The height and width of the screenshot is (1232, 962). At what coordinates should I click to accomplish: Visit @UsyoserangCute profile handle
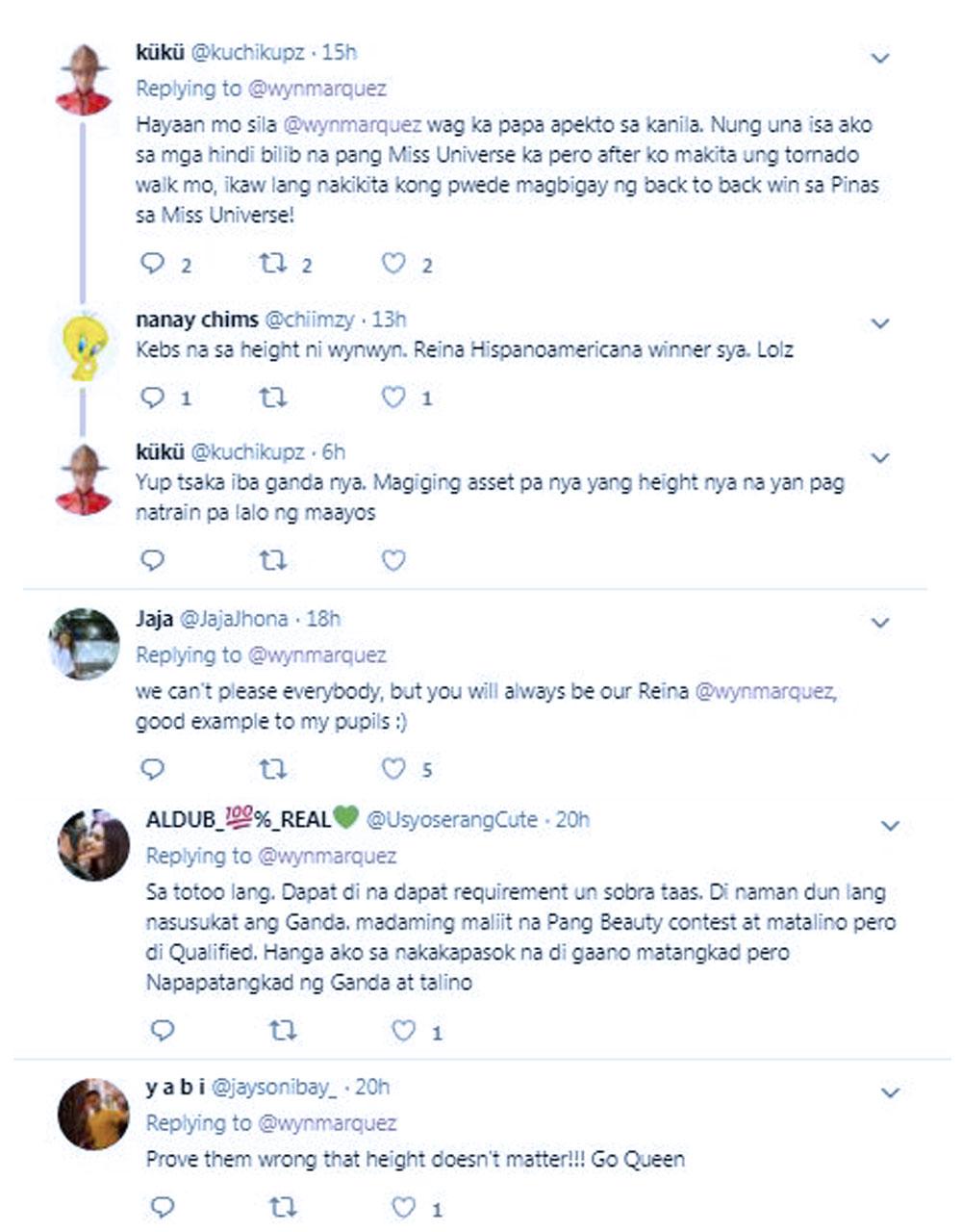tap(452, 820)
